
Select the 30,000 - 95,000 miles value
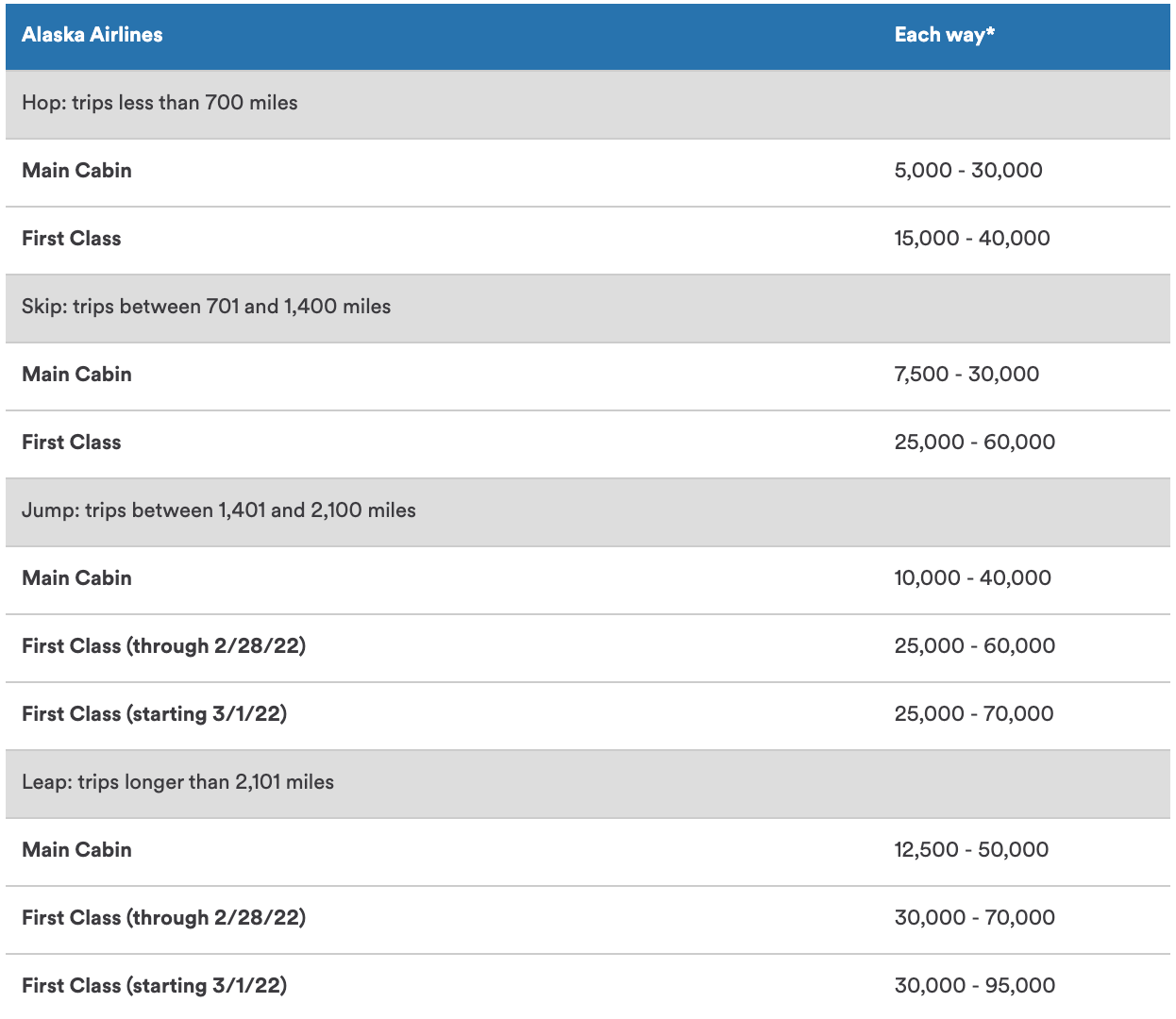pyautogui.click(x=974, y=986)
